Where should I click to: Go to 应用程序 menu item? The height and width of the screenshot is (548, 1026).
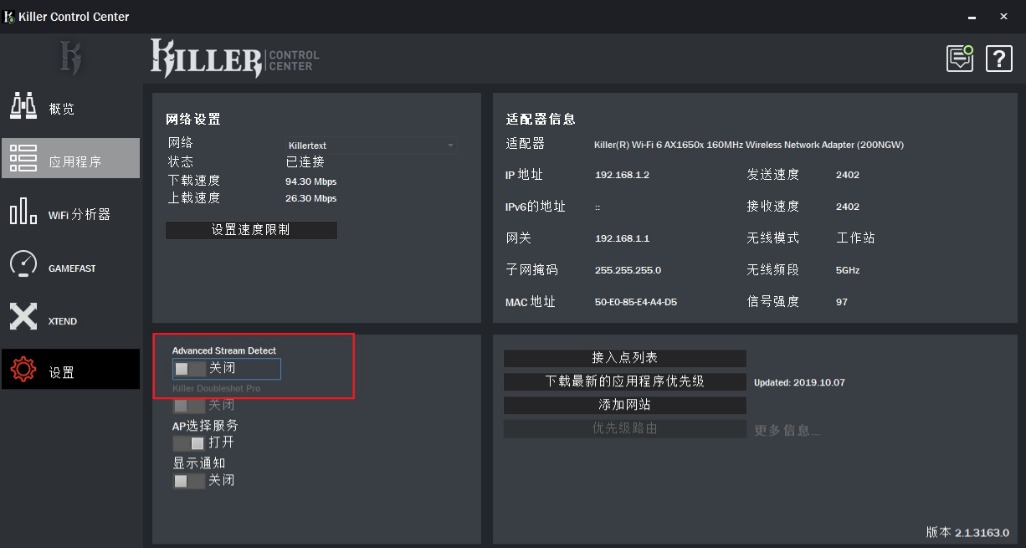pos(71,158)
